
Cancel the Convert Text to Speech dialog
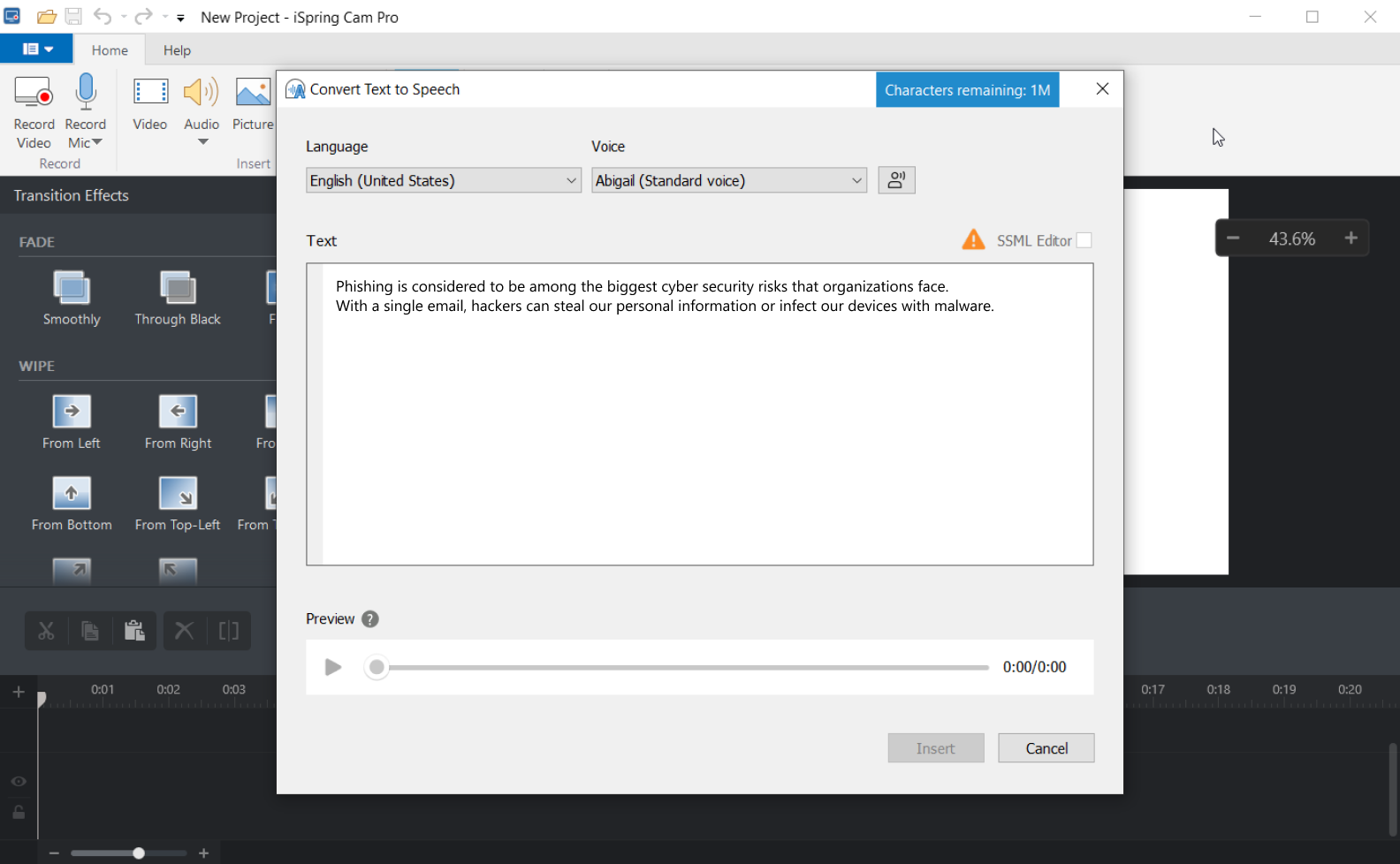tap(1046, 748)
